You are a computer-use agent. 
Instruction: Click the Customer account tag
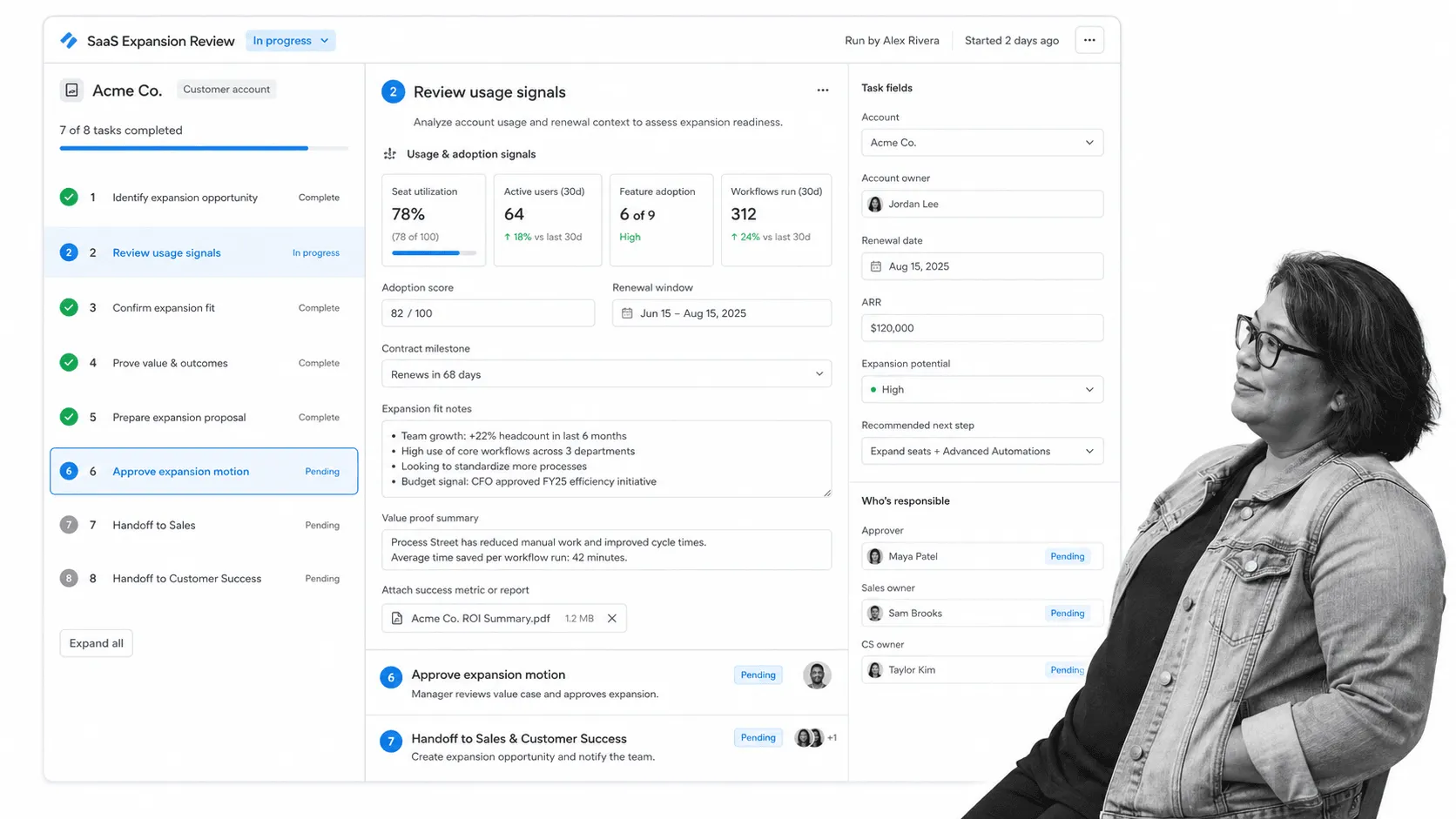pyautogui.click(x=226, y=89)
